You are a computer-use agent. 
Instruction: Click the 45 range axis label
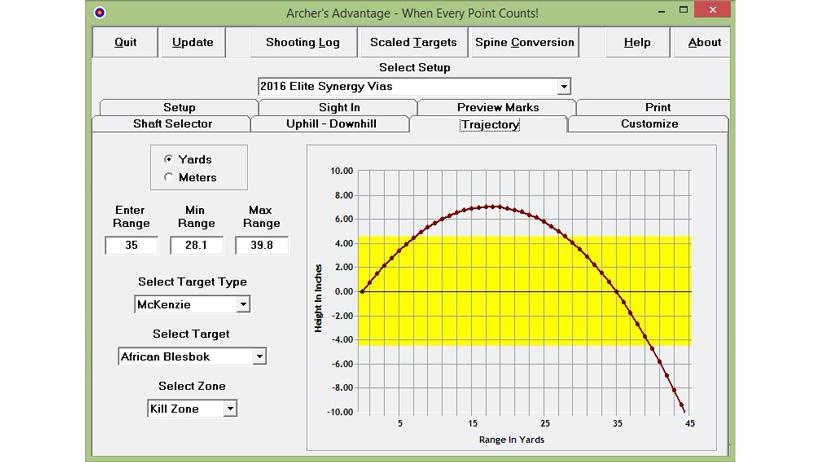(690, 423)
